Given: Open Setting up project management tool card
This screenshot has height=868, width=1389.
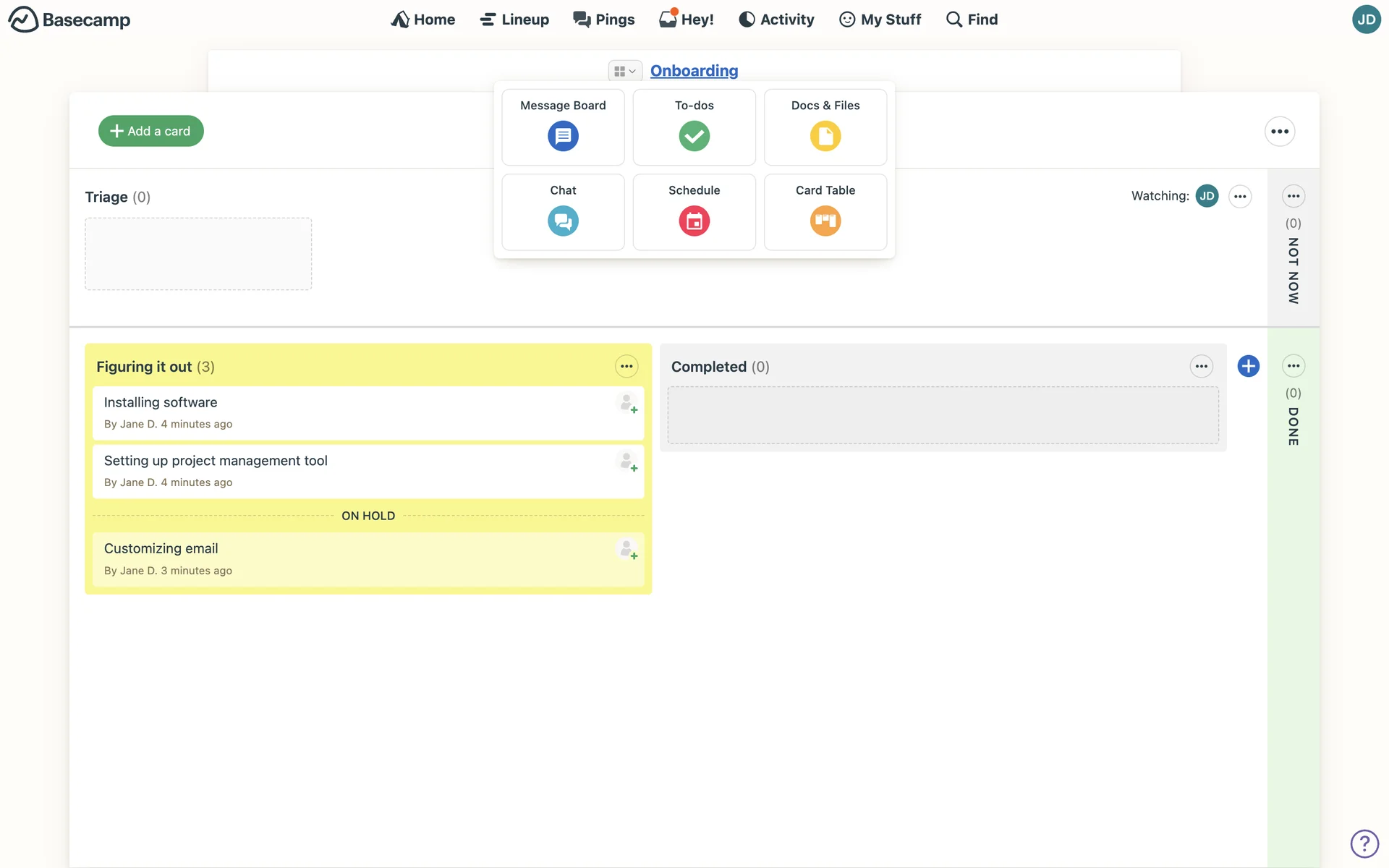Looking at the screenshot, I should [216, 461].
